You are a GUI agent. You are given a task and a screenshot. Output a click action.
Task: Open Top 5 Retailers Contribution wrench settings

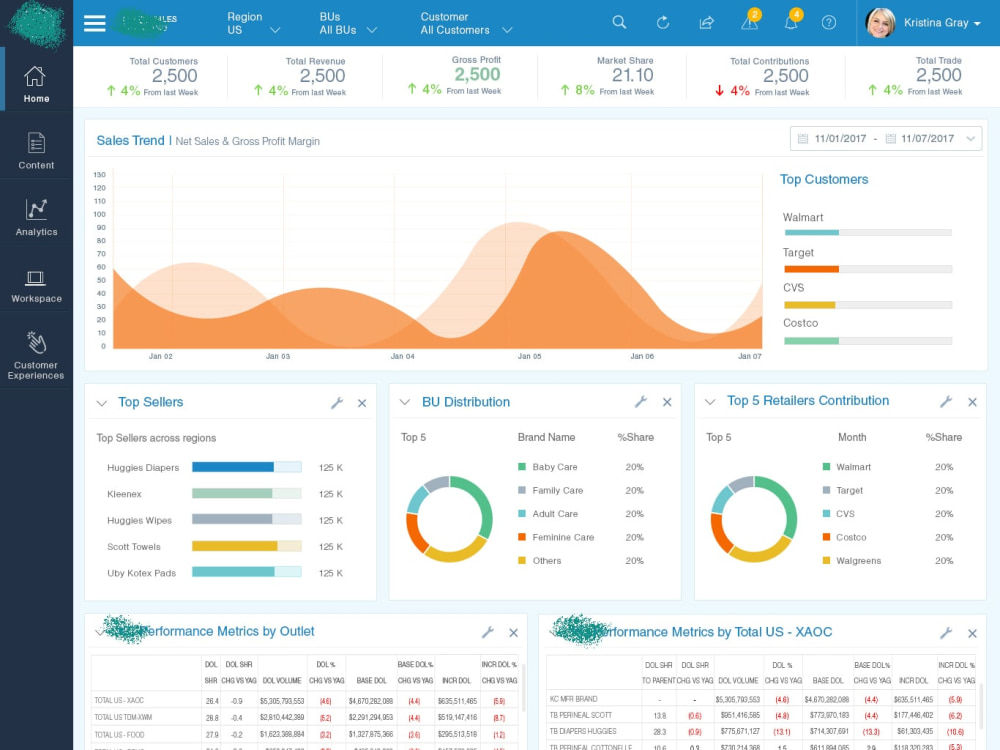point(946,401)
